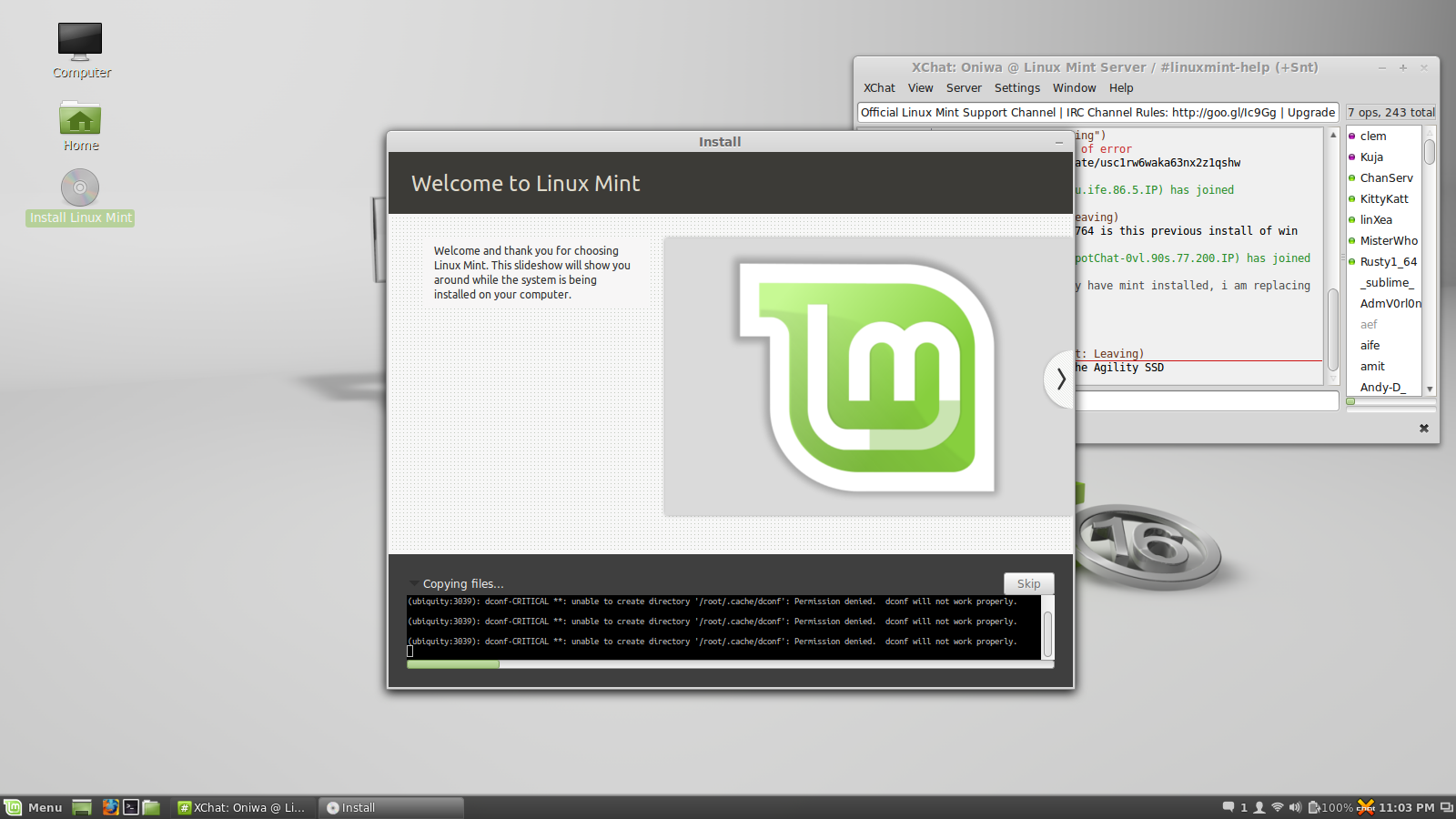Click the installer copying progress bar
The width and height of the screenshot is (1456, 819).
coord(730,664)
